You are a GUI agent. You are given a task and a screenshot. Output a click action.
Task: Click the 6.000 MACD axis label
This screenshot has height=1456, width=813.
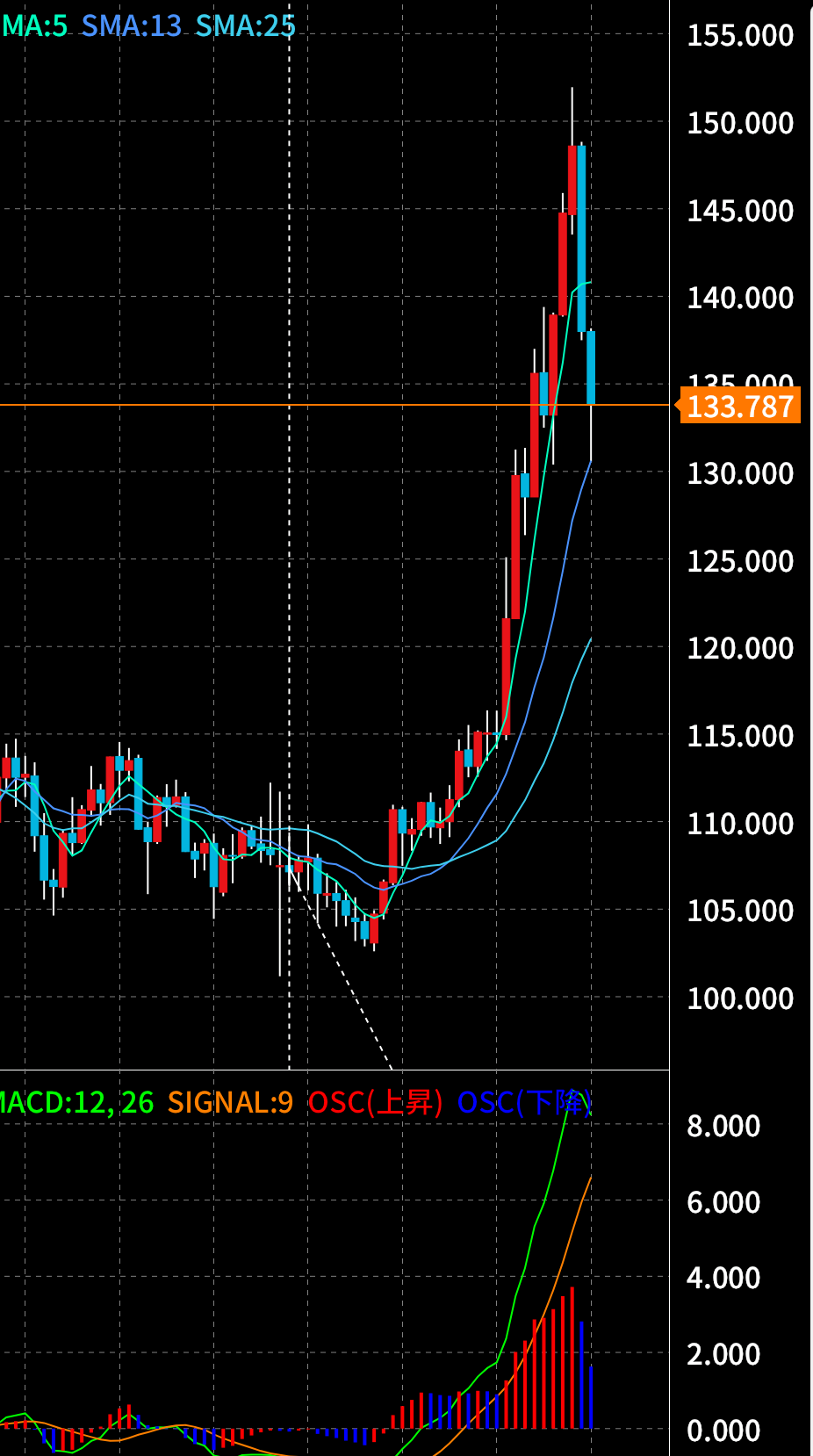pos(723,1202)
